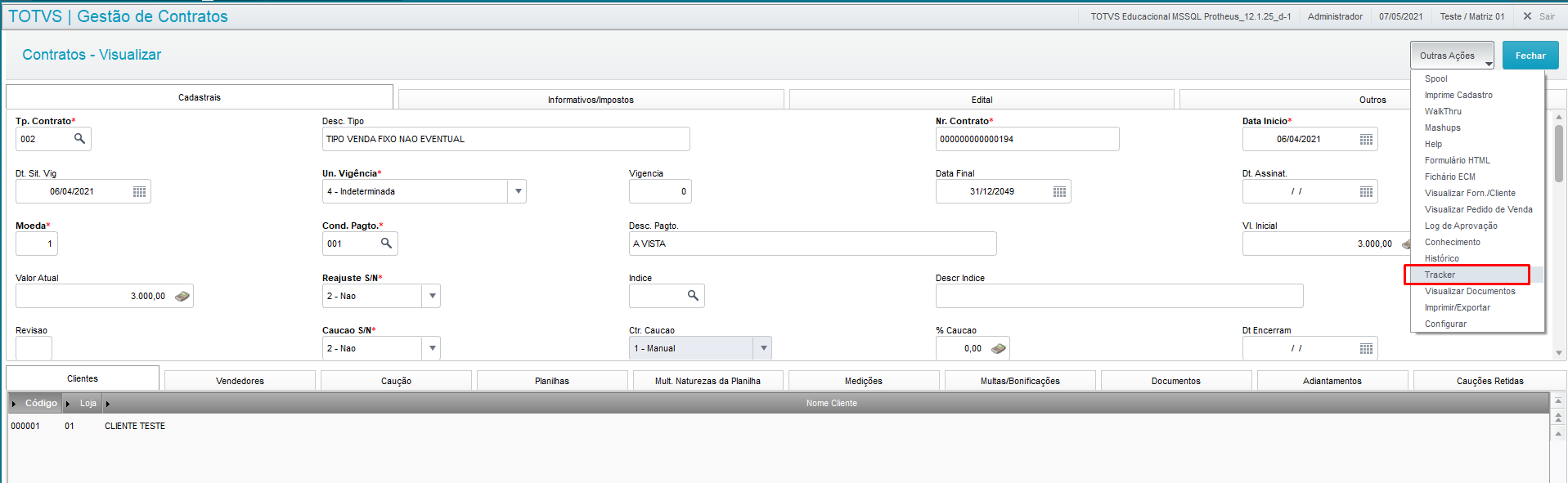Open calendar picker for Data Final
This screenshot has width=1568, height=483.
pos(1059,192)
